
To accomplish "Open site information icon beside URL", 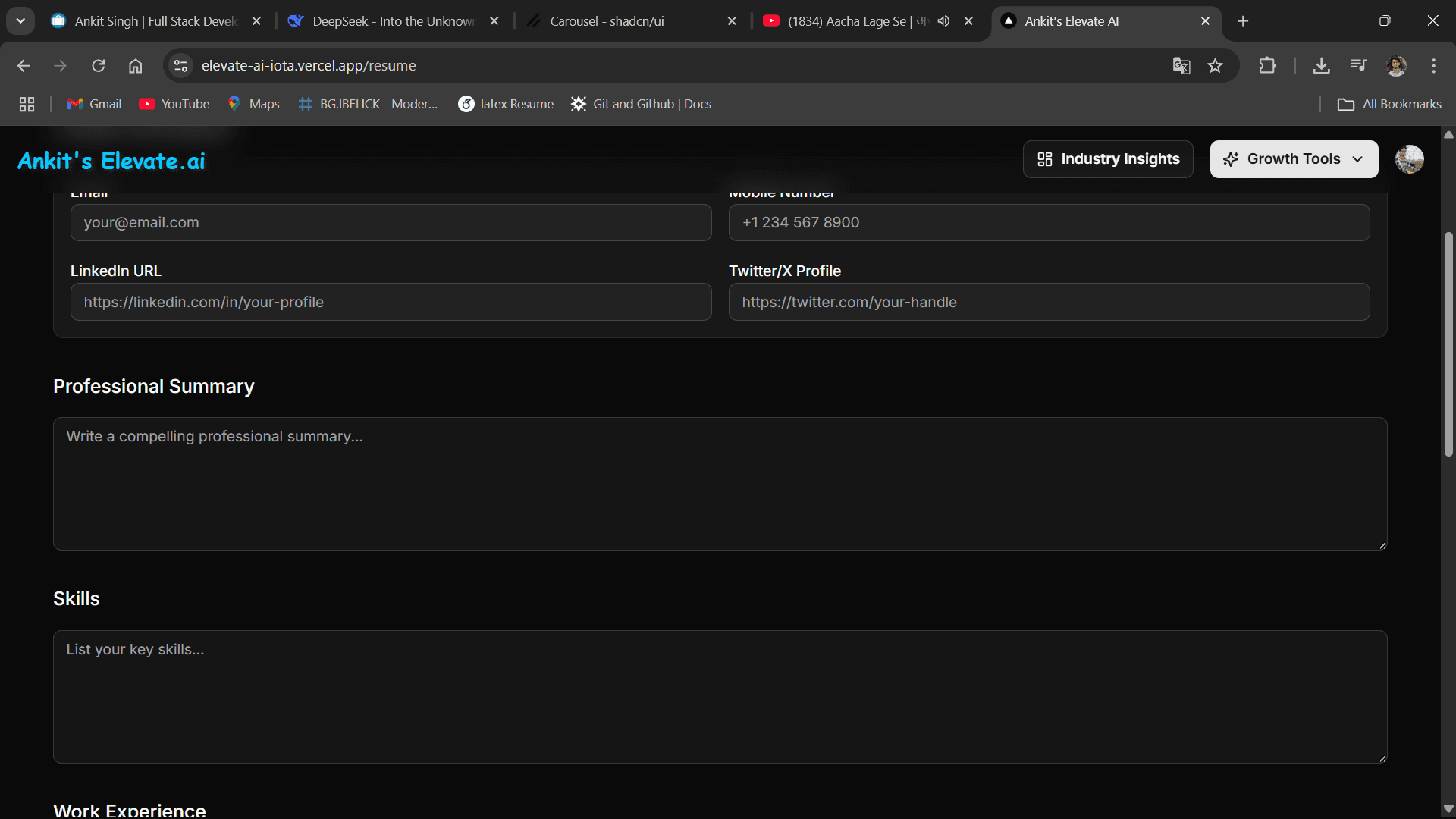I will (x=180, y=66).
